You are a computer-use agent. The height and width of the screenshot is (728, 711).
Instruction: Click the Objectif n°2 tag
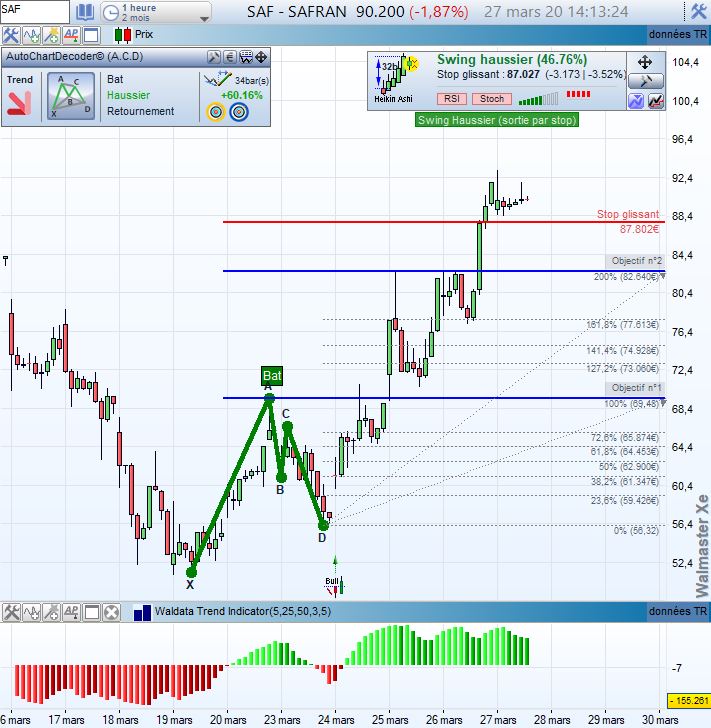coord(636,261)
